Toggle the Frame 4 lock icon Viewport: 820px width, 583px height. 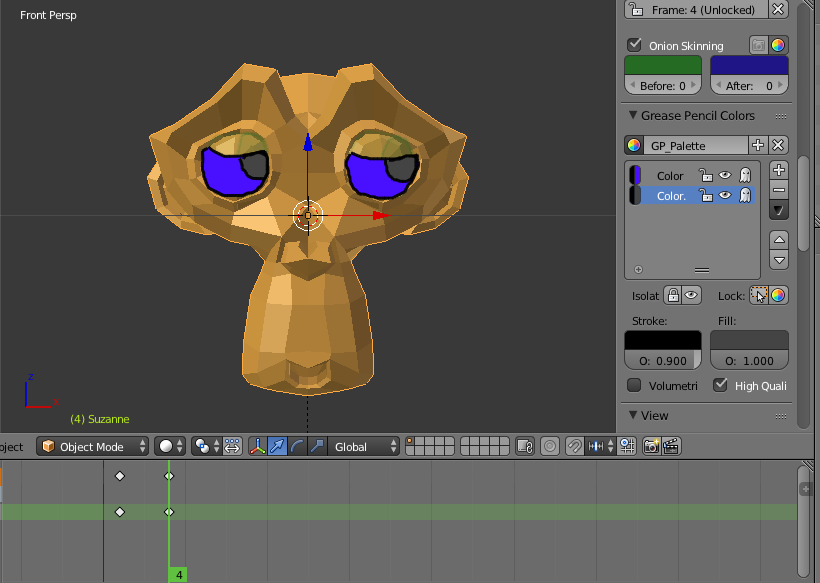(x=636, y=9)
